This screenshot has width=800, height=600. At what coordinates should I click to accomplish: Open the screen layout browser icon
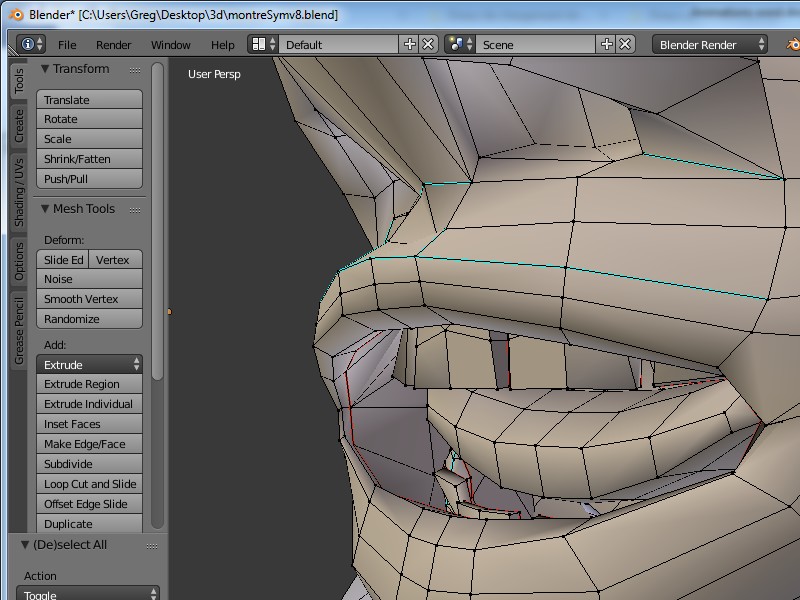[263, 44]
